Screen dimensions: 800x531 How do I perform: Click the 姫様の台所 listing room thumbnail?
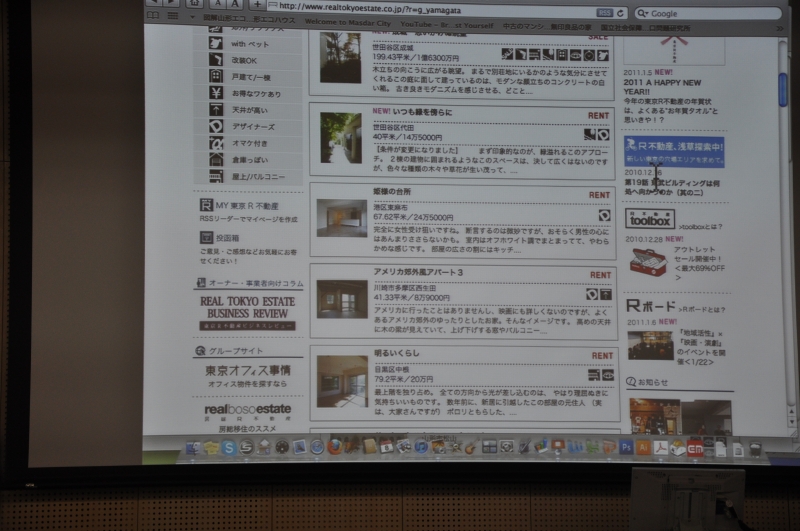(x=342, y=217)
